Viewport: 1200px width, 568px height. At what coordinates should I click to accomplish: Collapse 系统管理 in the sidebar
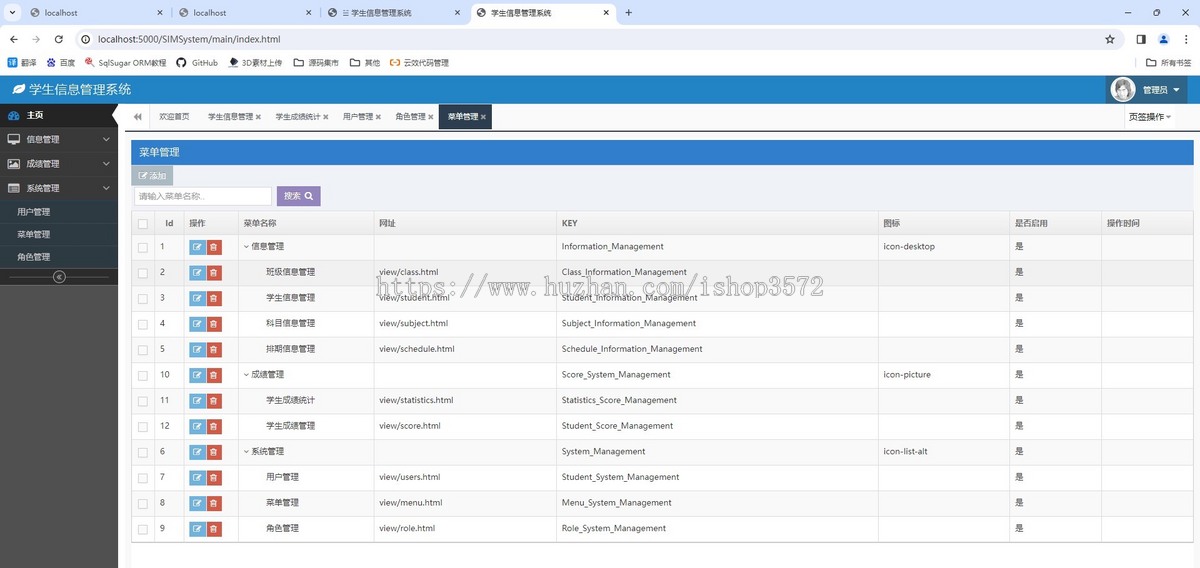pos(59,188)
